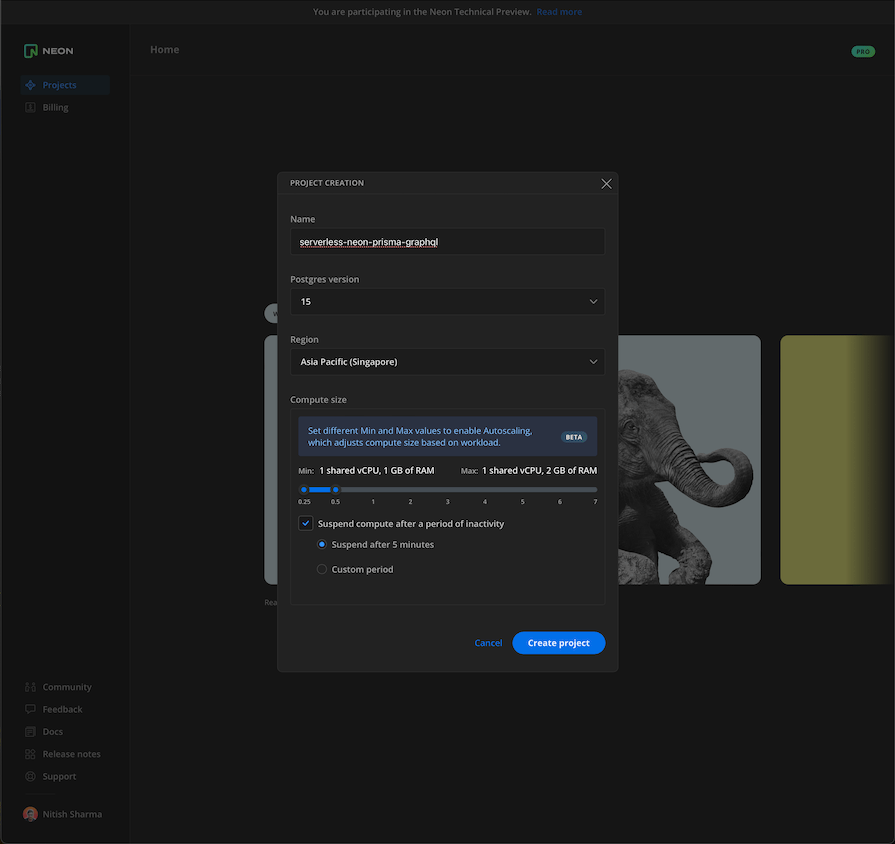Open the Docs page
895x844 pixels.
[51, 731]
